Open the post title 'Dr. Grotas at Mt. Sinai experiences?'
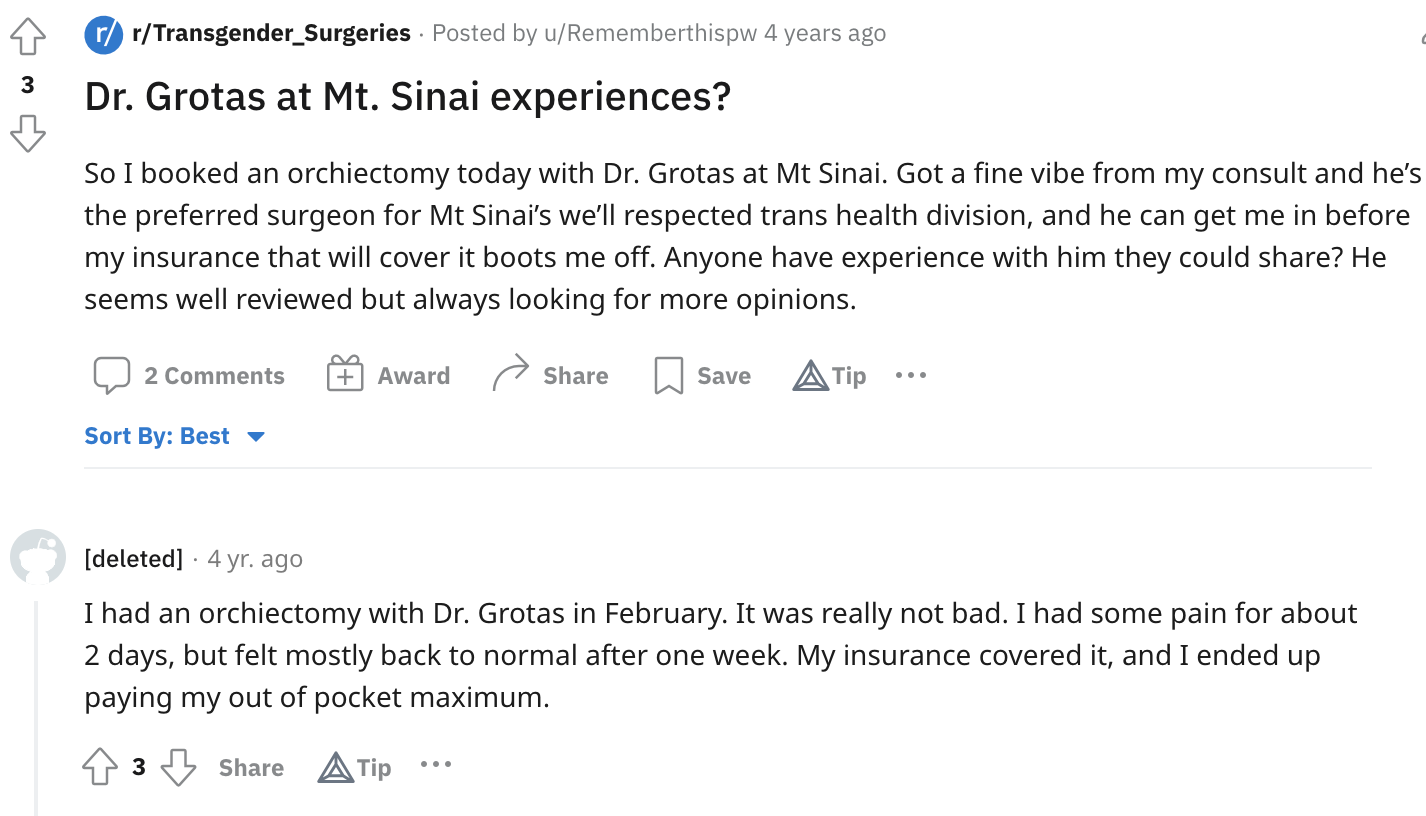Screen dimensions: 1426x816 tap(408, 96)
